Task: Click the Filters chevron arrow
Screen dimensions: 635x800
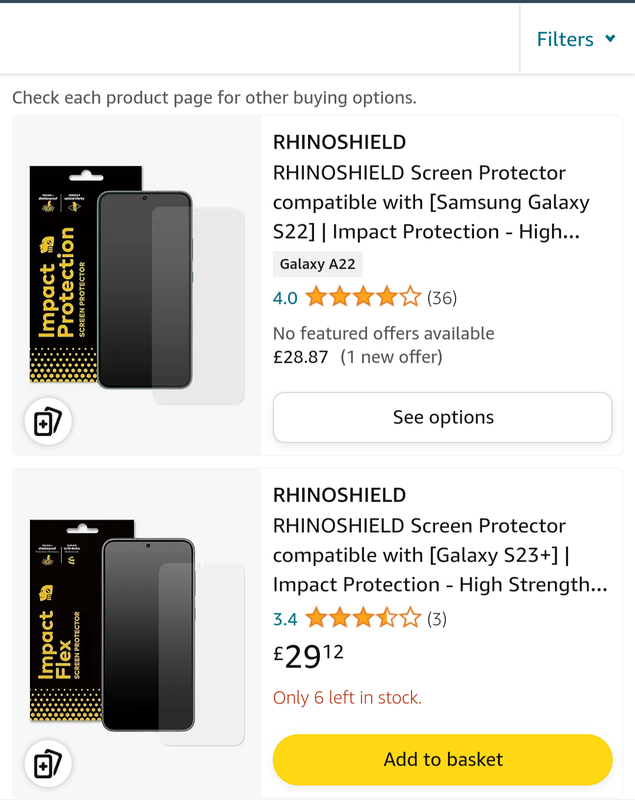Action: click(610, 39)
